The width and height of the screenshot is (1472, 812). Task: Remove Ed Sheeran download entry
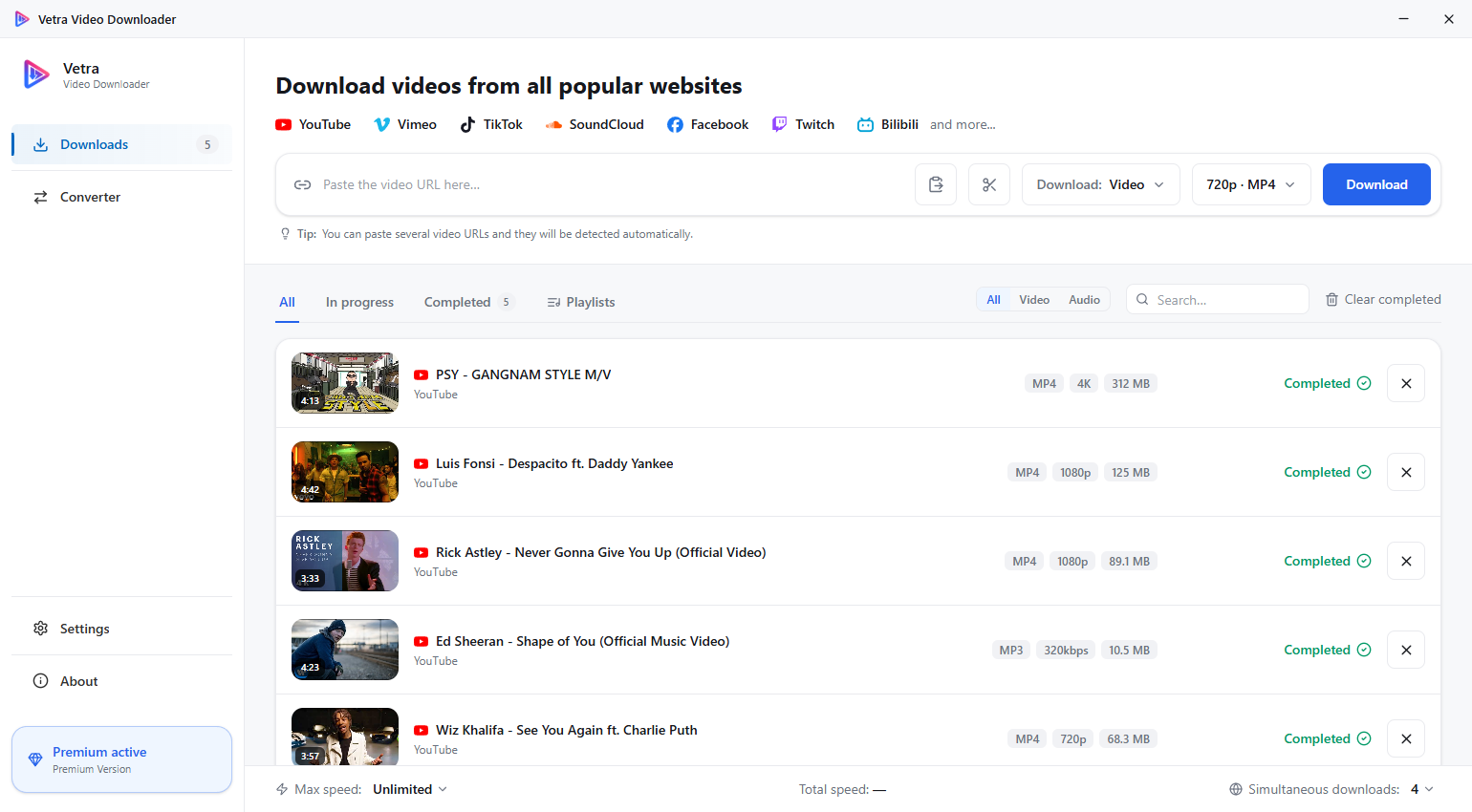[1406, 650]
